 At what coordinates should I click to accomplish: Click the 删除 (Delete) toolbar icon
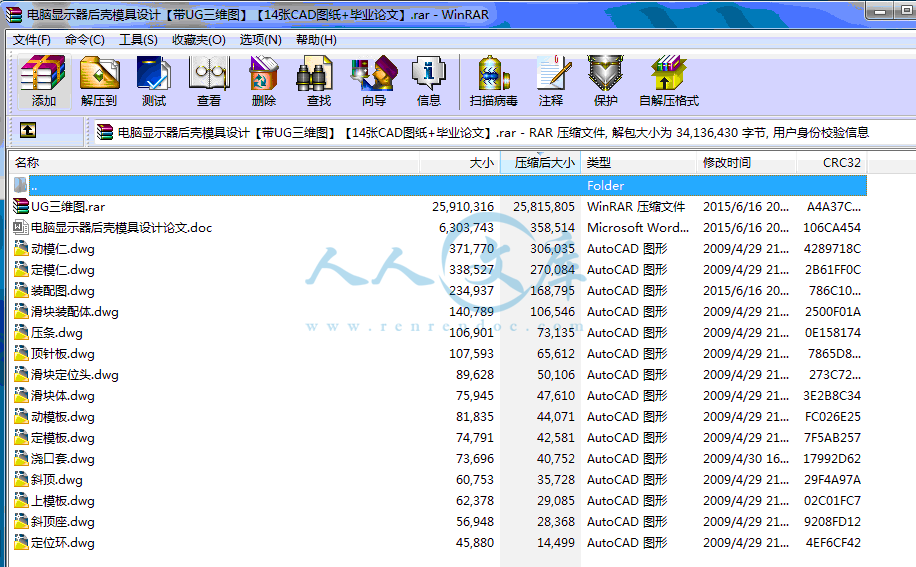click(x=263, y=74)
